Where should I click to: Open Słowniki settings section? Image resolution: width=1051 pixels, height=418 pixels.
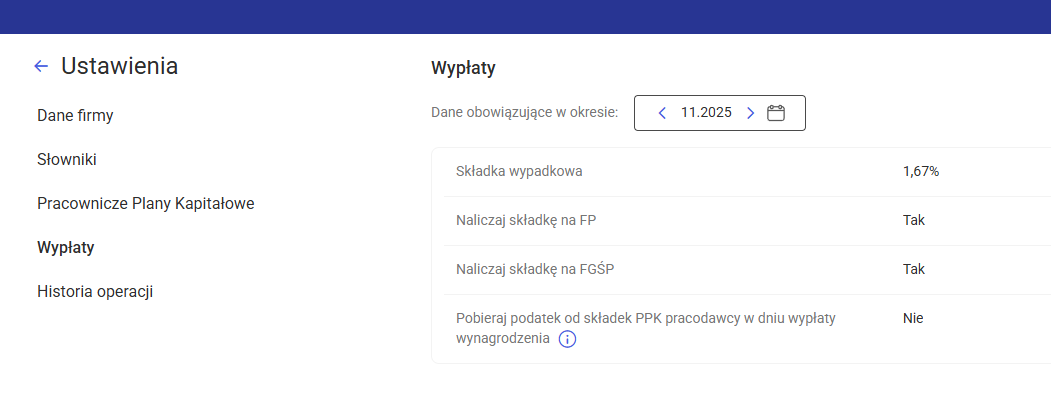click(x=67, y=159)
